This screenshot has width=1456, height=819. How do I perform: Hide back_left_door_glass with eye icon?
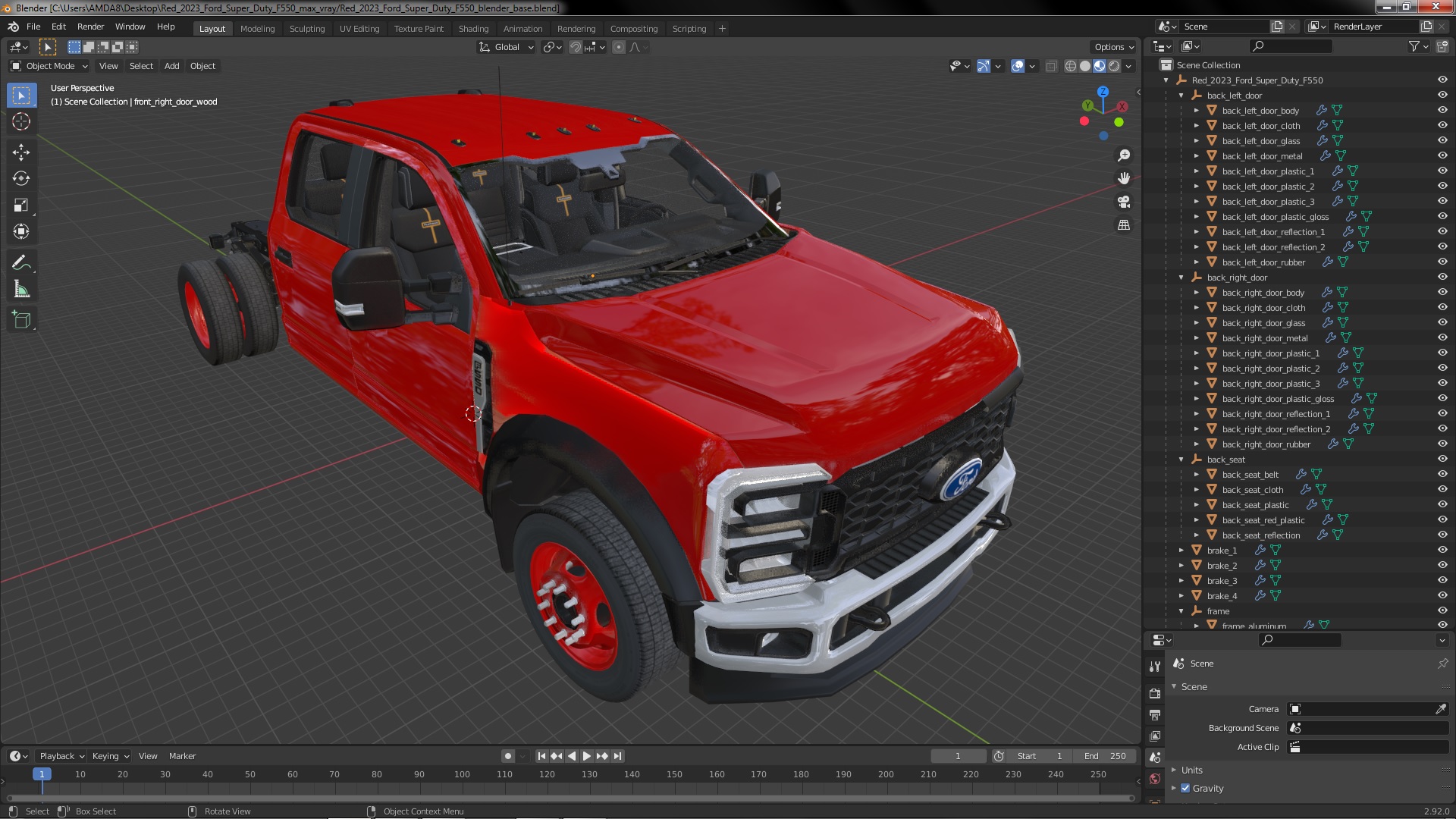1442,140
